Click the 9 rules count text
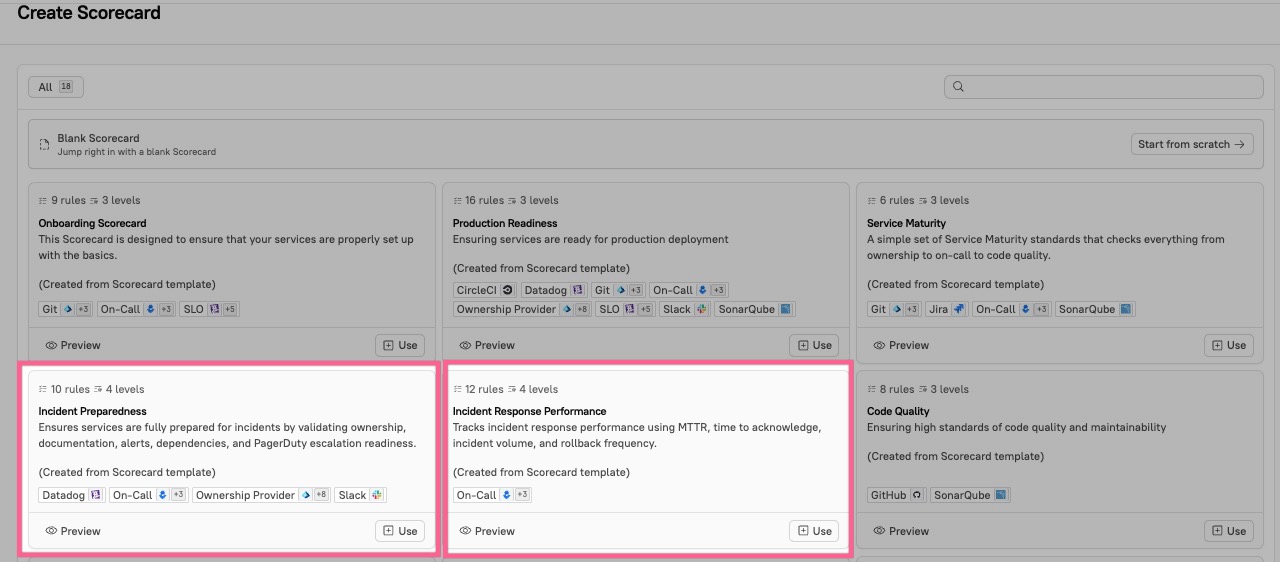This screenshot has width=1280, height=562. pos(68,200)
